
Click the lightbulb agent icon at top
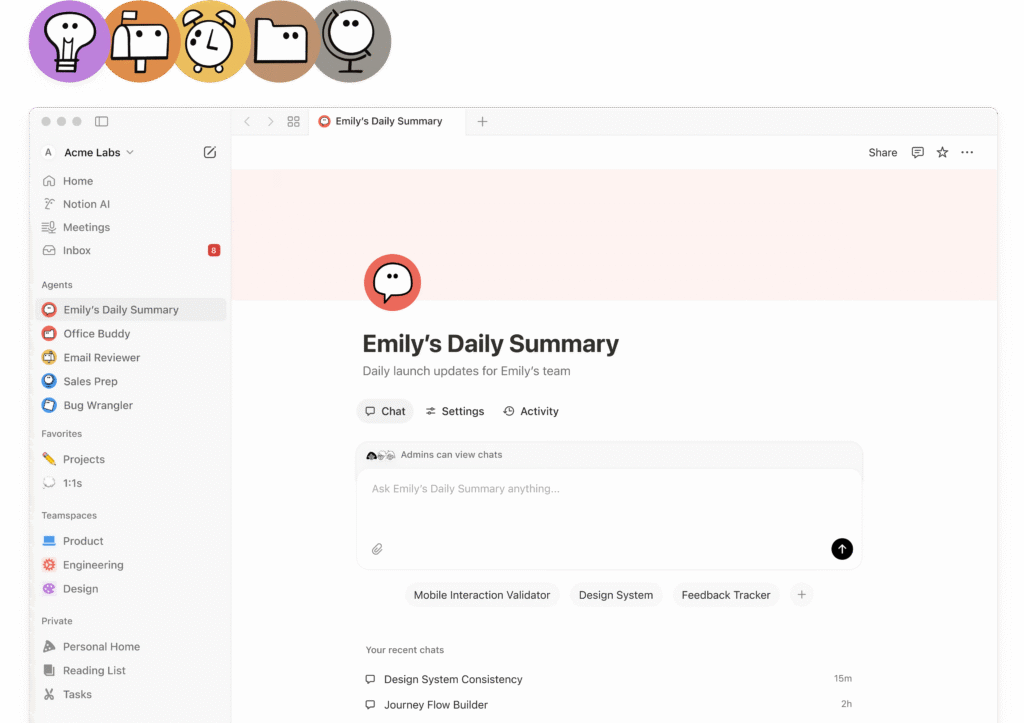click(x=68, y=42)
